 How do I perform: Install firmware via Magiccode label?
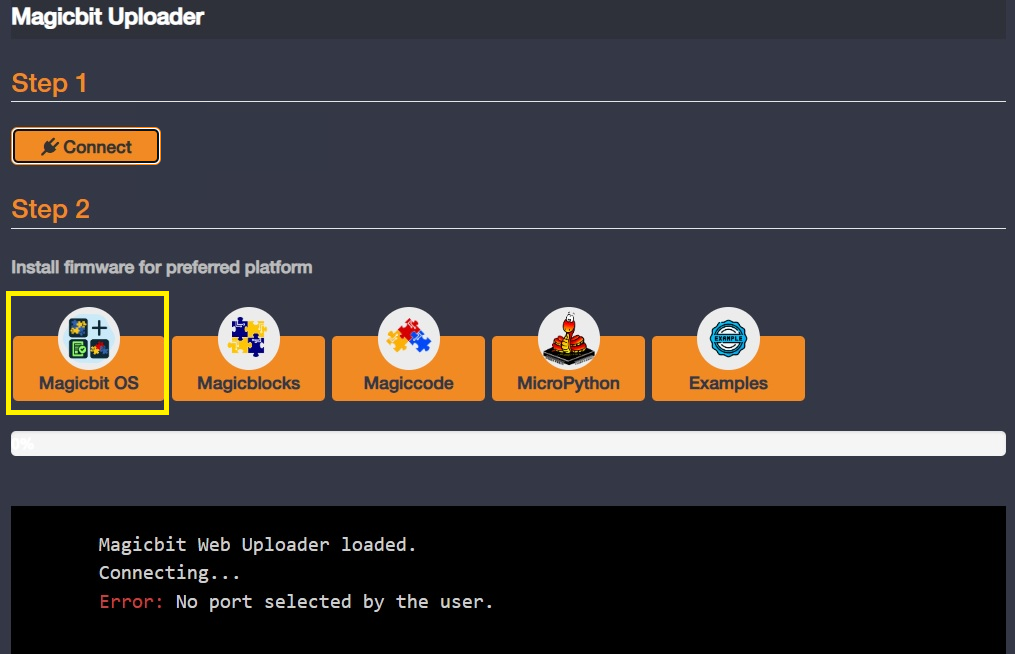[x=408, y=383]
